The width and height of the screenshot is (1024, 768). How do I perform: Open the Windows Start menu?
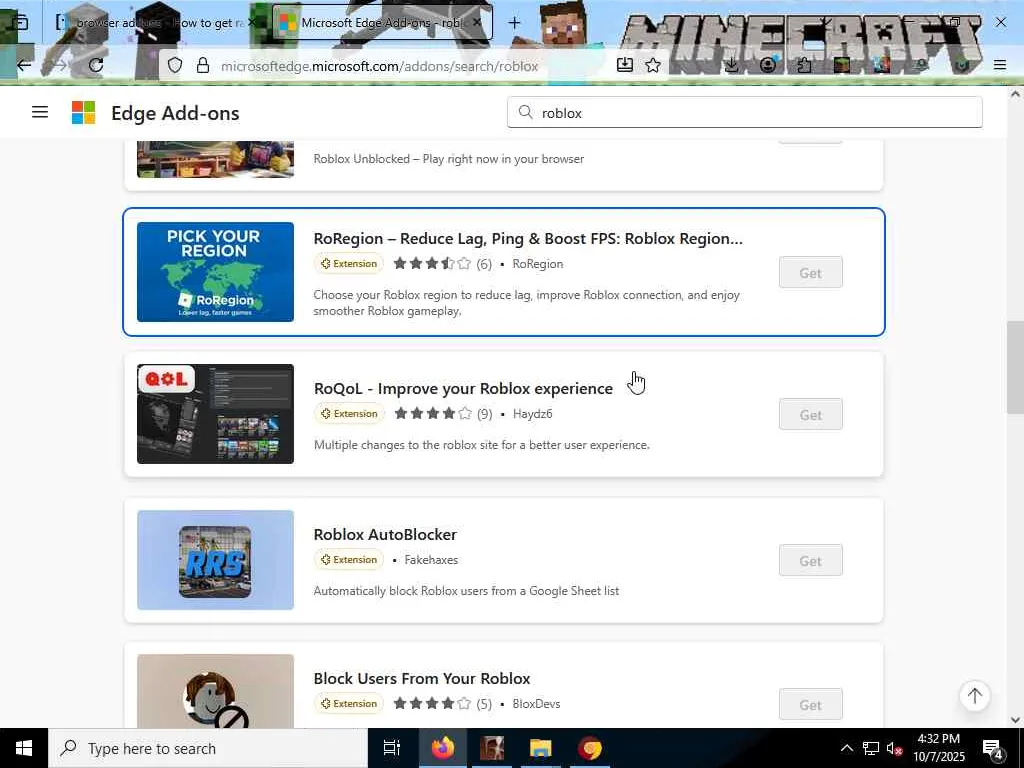(x=24, y=748)
